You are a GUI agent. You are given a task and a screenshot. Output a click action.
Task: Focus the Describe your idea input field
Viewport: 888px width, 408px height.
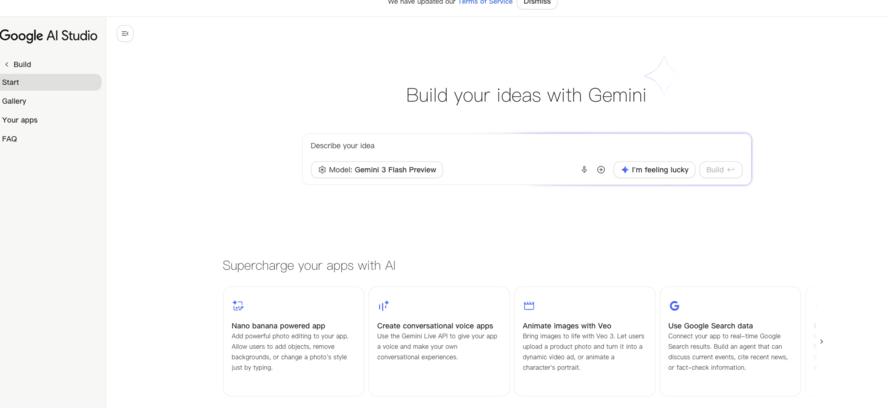pos(527,146)
